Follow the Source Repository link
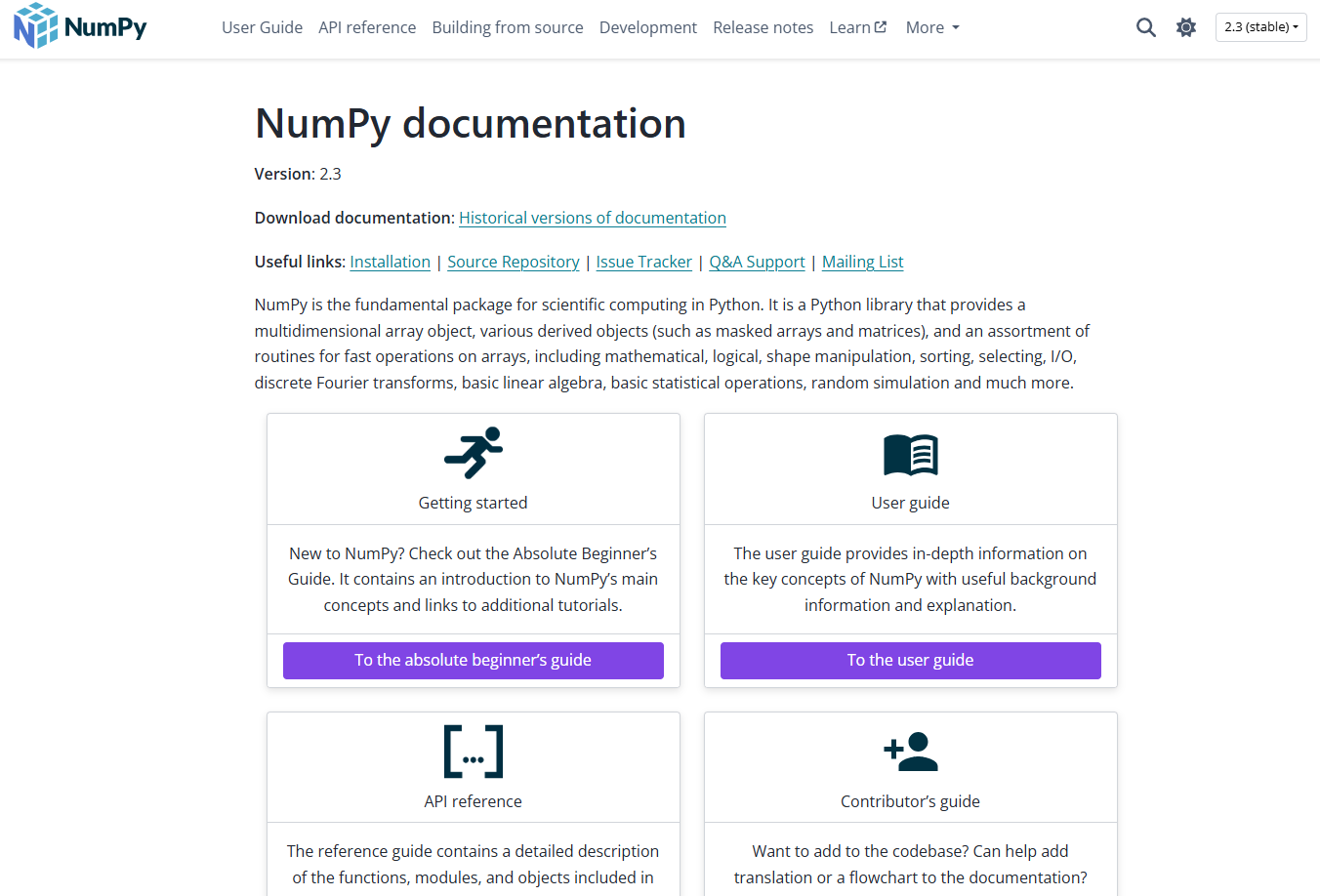 click(x=514, y=262)
